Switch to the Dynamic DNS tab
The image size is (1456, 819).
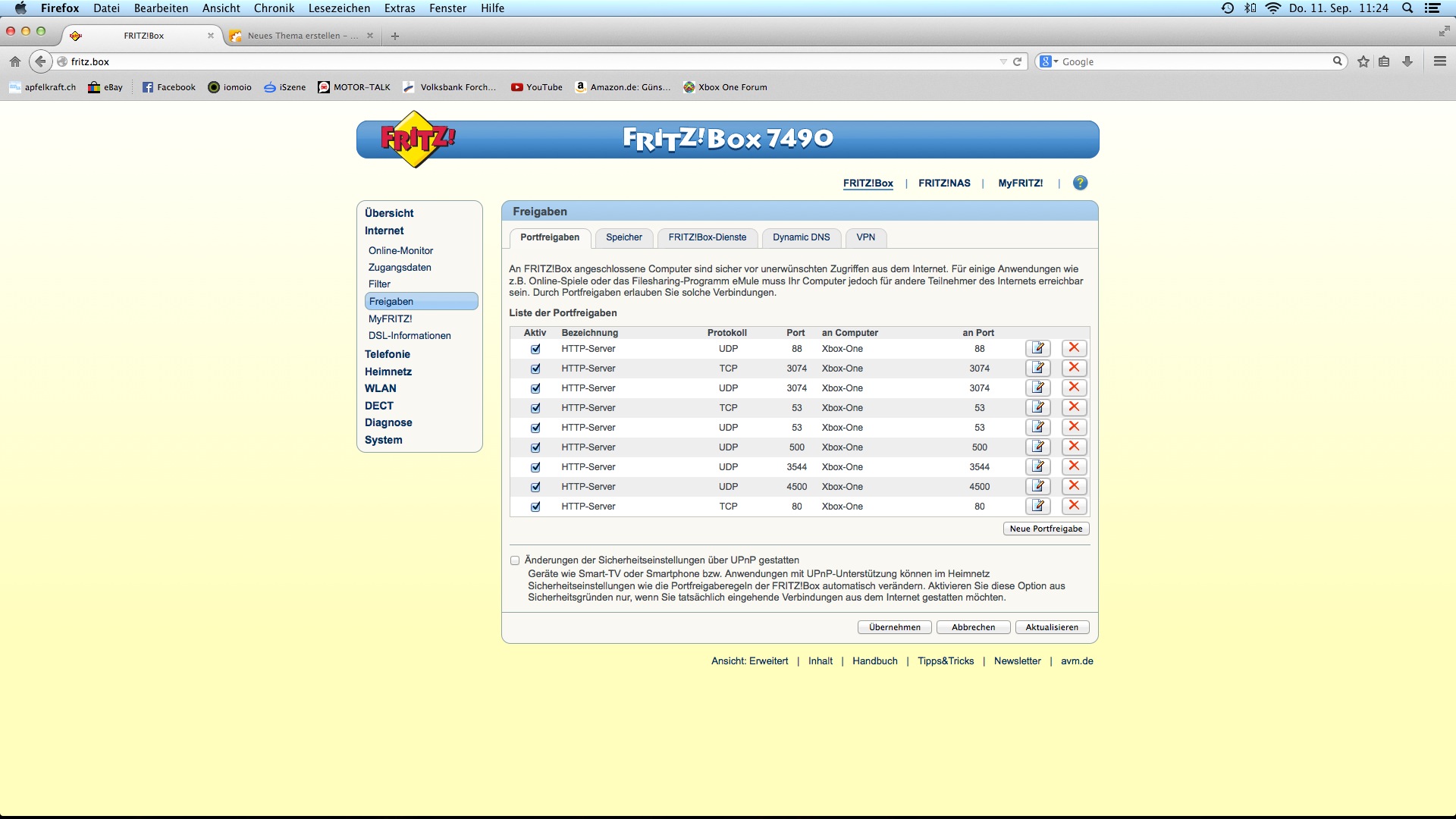pyautogui.click(x=801, y=237)
